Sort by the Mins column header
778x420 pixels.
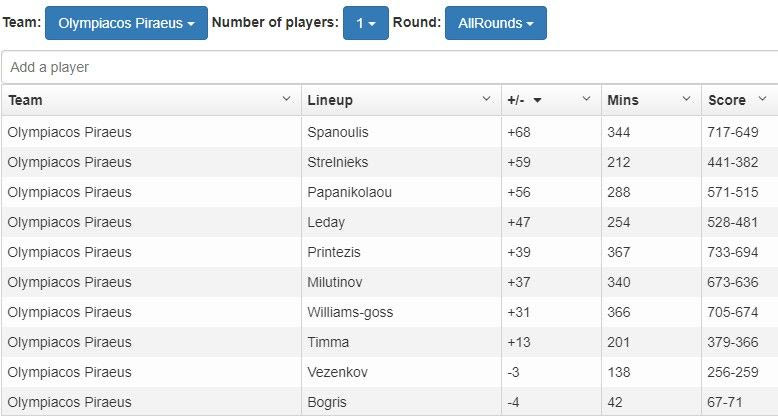click(x=623, y=100)
